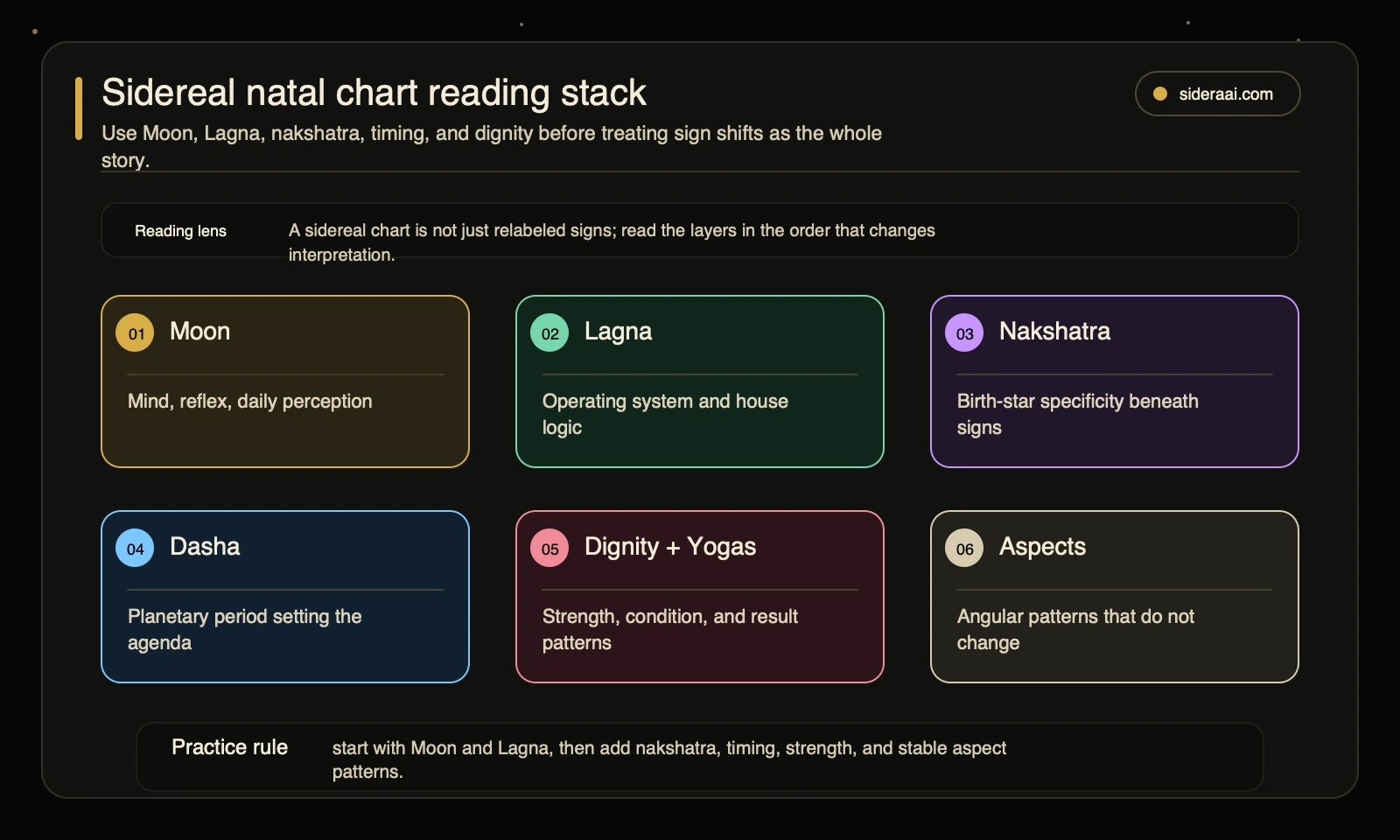
Task: Click 'Planetary period setting the agenda' description
Action: pos(245,629)
